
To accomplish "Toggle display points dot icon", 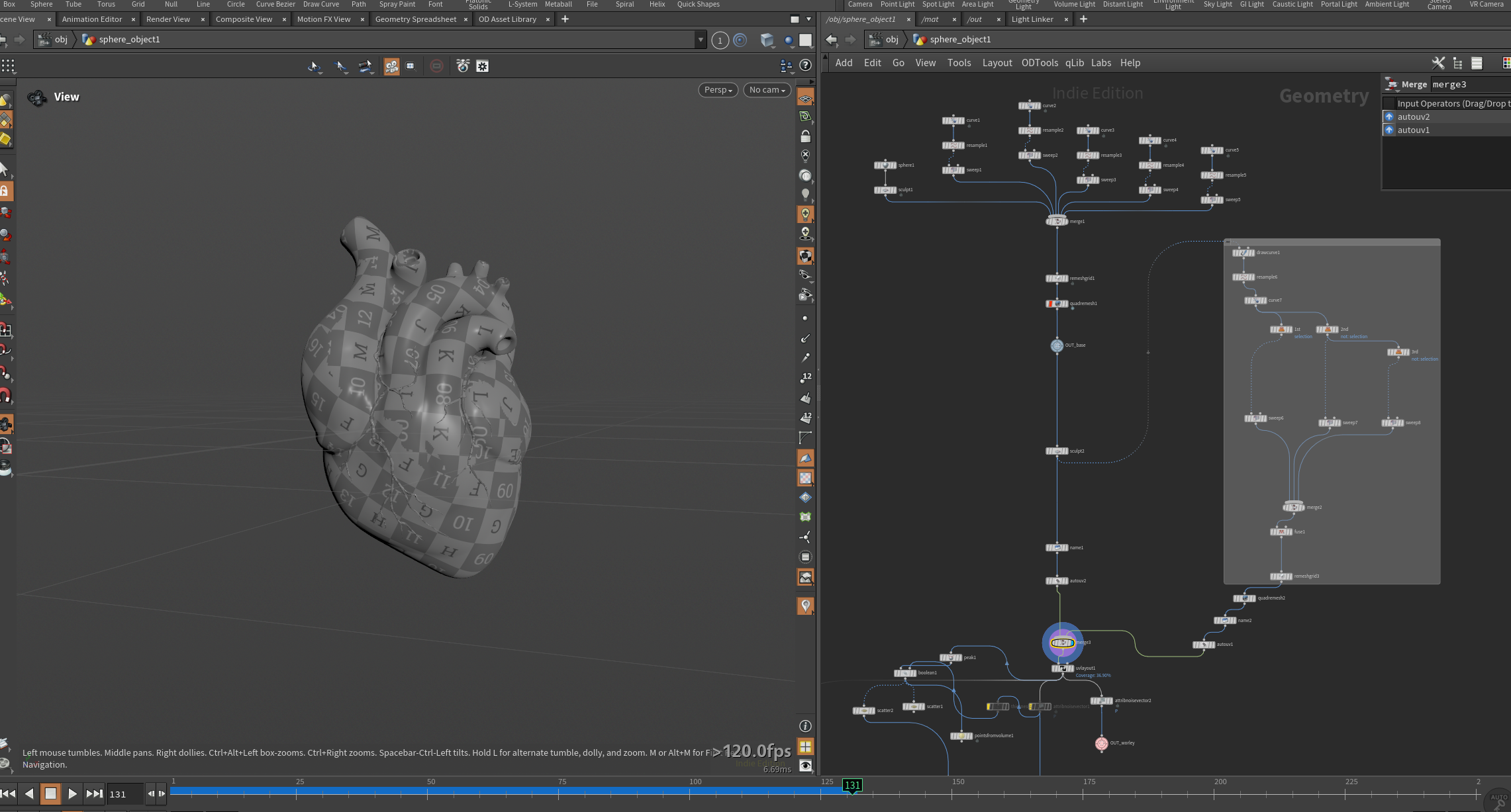I will point(805,318).
